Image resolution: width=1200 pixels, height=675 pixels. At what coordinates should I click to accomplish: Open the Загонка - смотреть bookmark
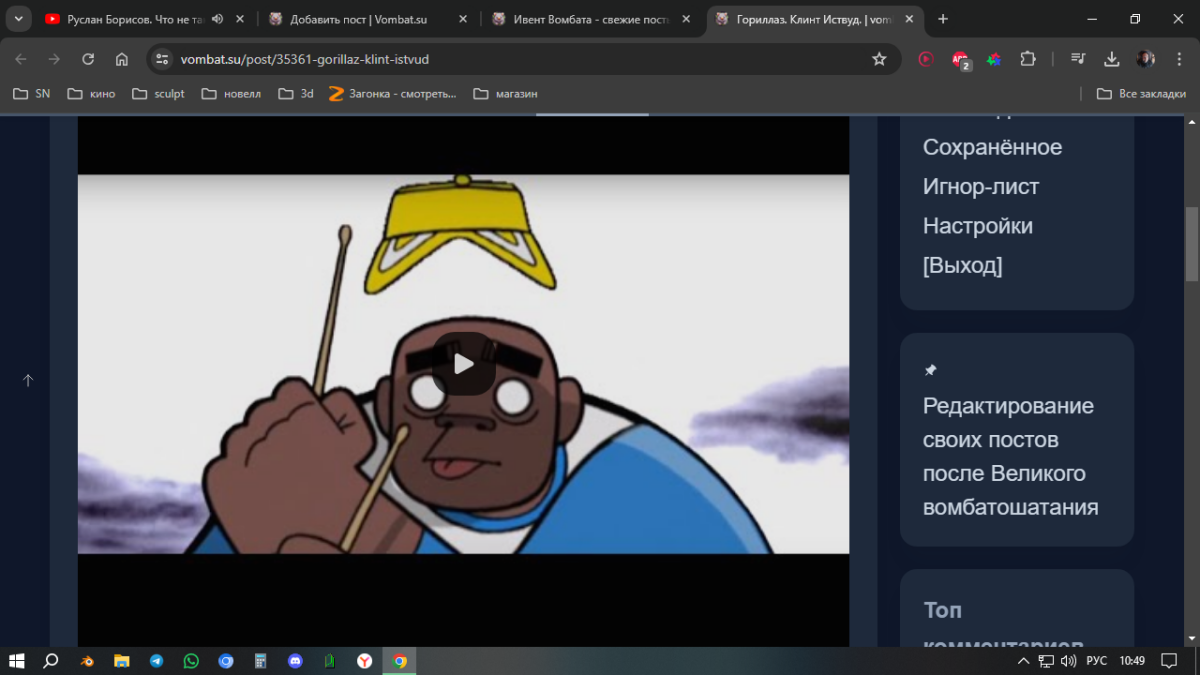[392, 94]
